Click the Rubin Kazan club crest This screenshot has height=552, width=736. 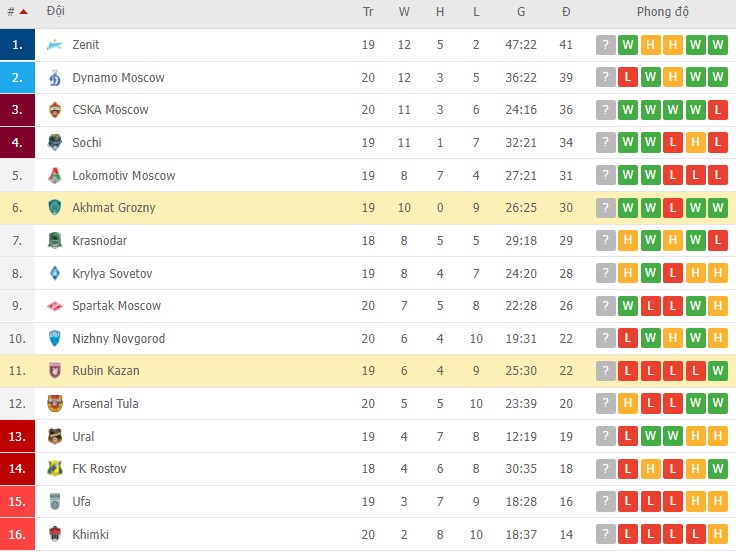point(54,371)
